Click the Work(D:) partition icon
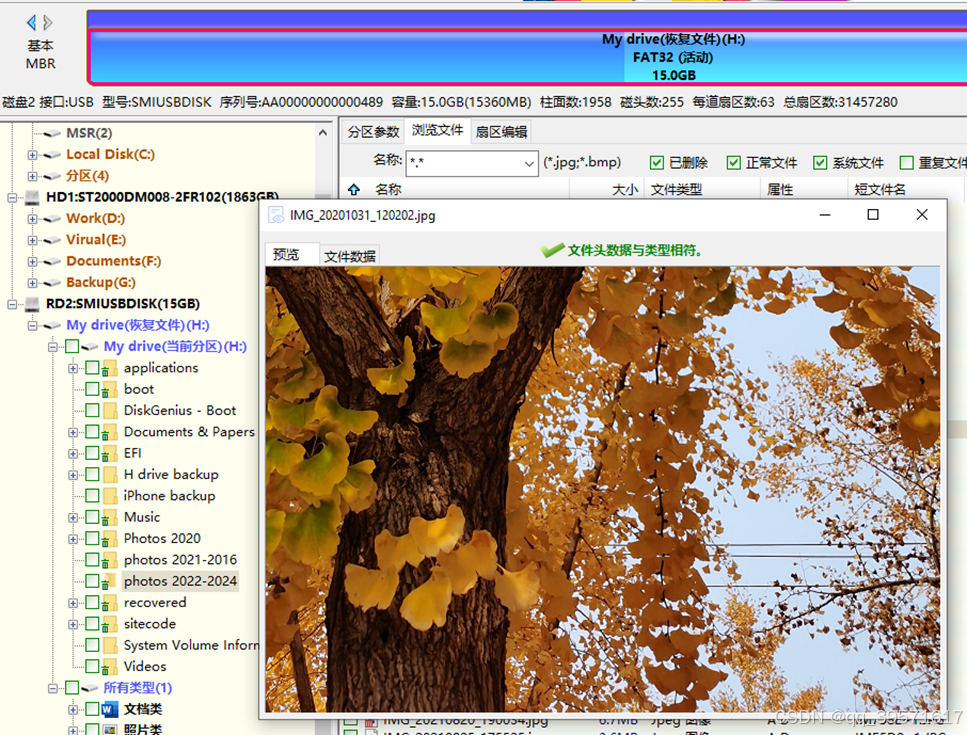The height and width of the screenshot is (735, 967). point(52,219)
